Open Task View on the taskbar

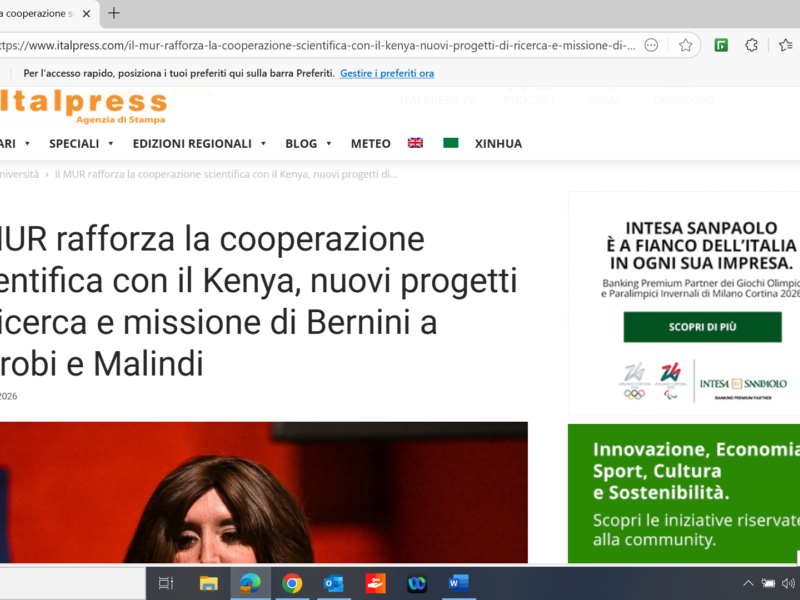tap(165, 584)
